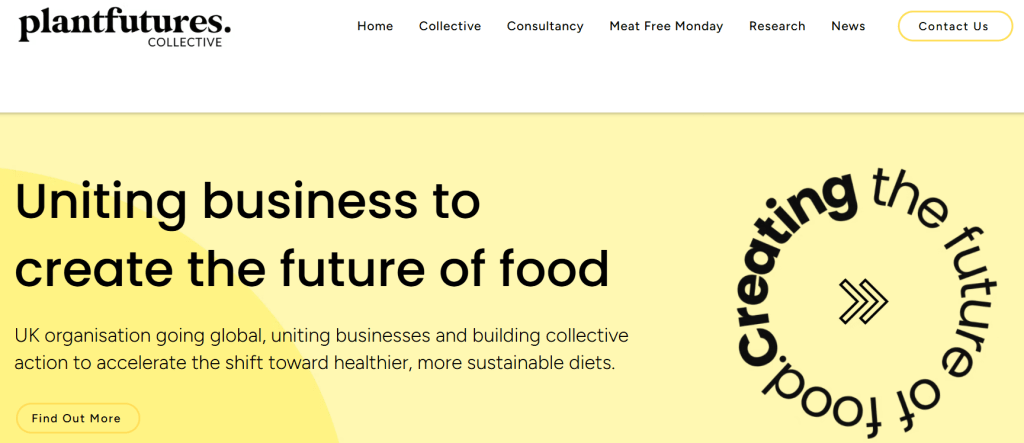Viewport: 1024px width, 443px height.
Task: Click the COLLECTIVE label under the logo
Action: click(185, 42)
